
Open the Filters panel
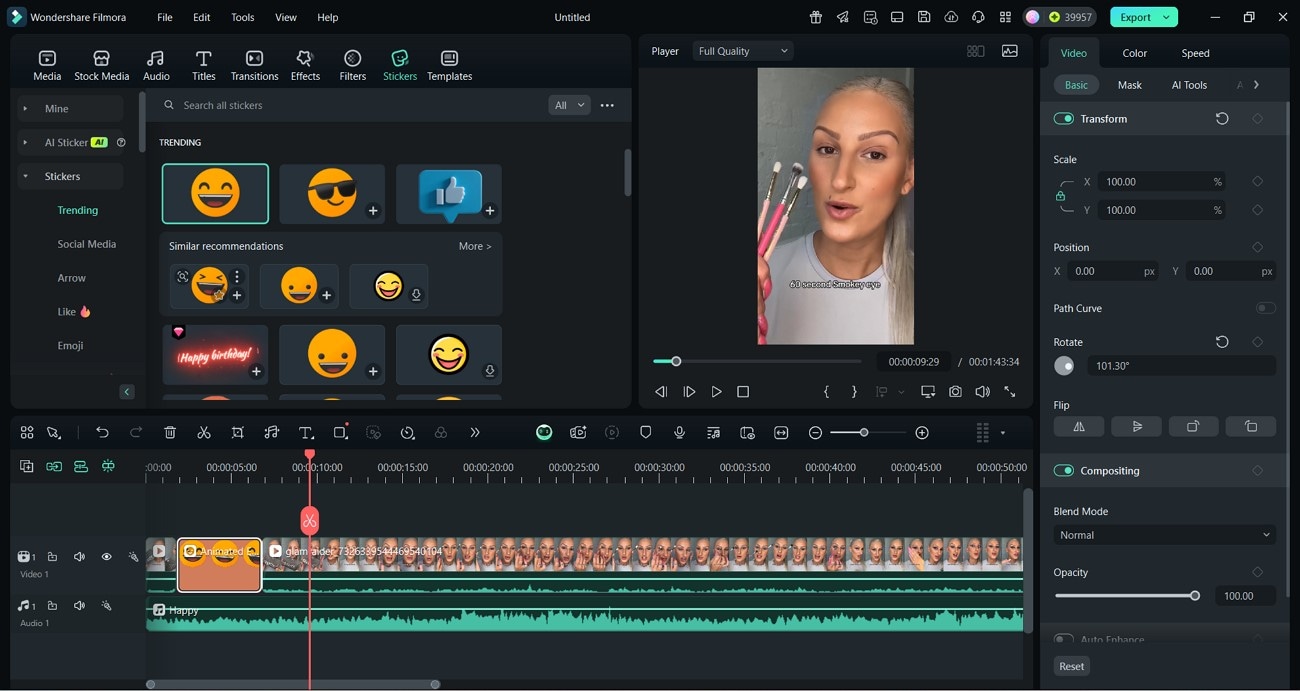(352, 65)
